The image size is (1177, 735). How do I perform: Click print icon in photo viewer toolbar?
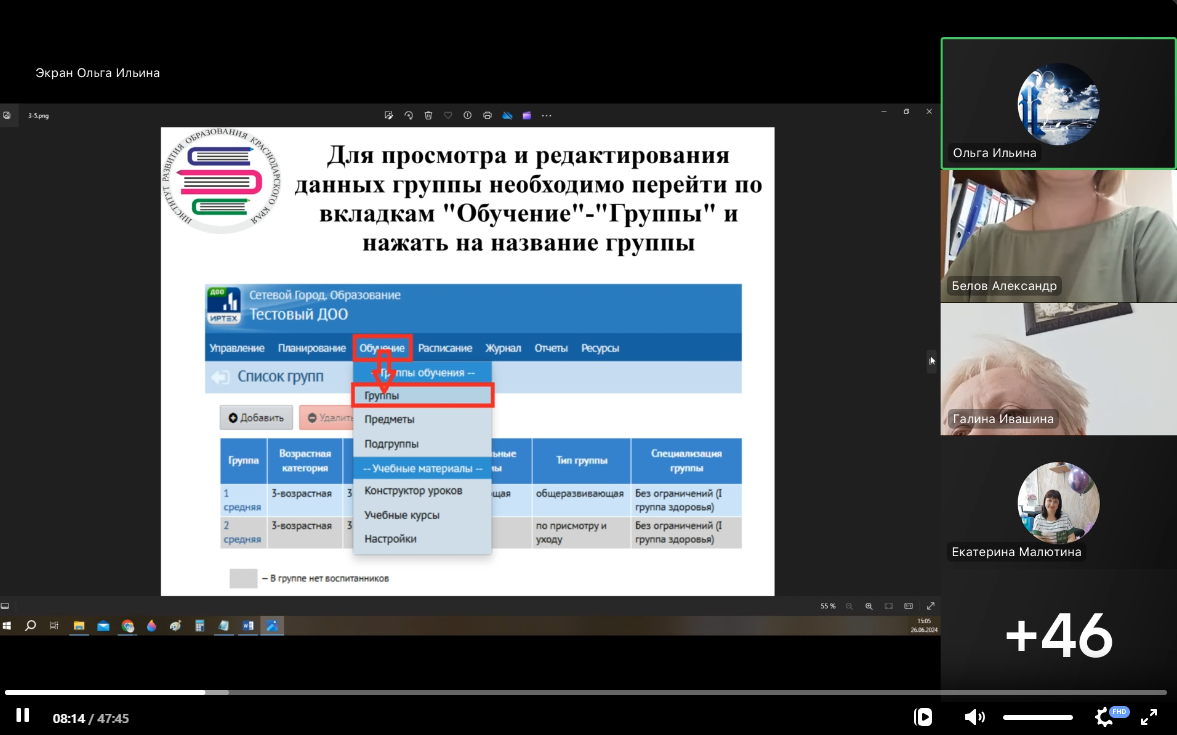click(x=487, y=115)
